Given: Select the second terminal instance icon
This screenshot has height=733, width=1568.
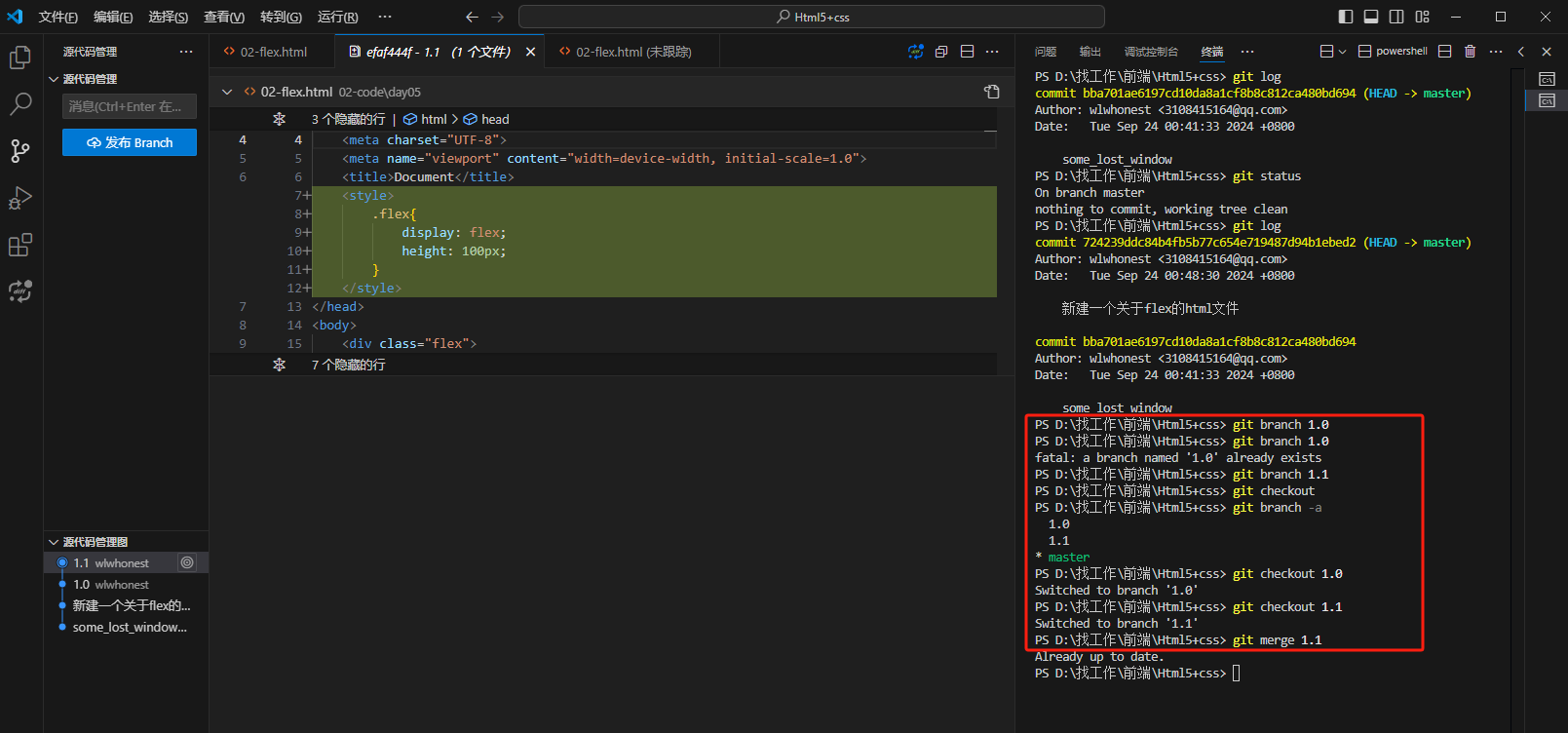Looking at the screenshot, I should pos(1547,100).
